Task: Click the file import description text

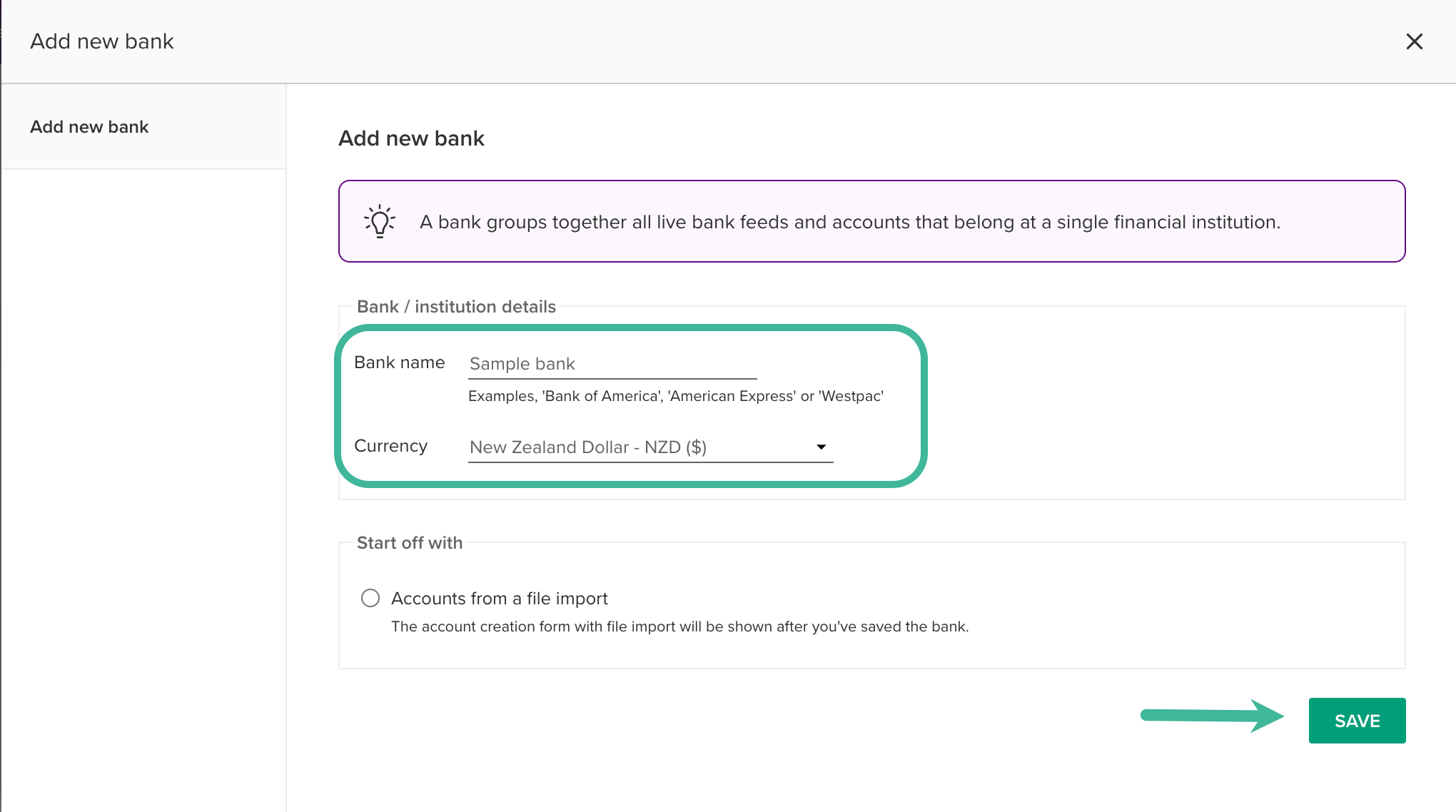Action: [679, 626]
